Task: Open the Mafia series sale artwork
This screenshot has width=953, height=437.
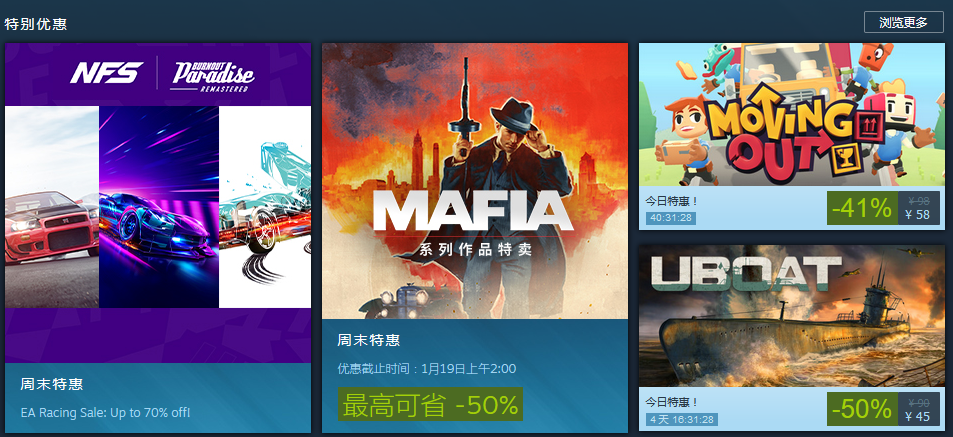Action: [x=475, y=181]
